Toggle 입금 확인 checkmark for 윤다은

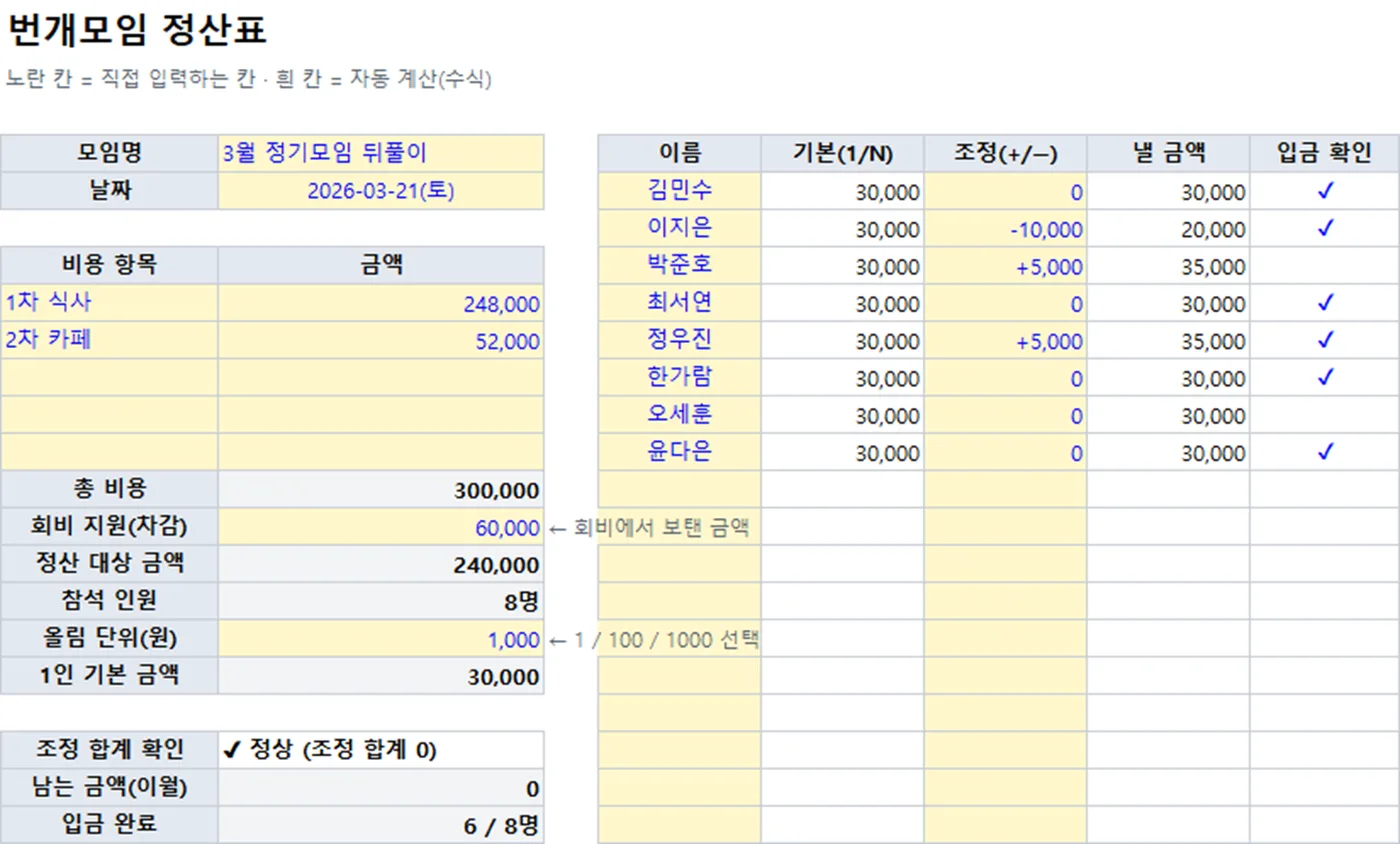click(x=1325, y=453)
